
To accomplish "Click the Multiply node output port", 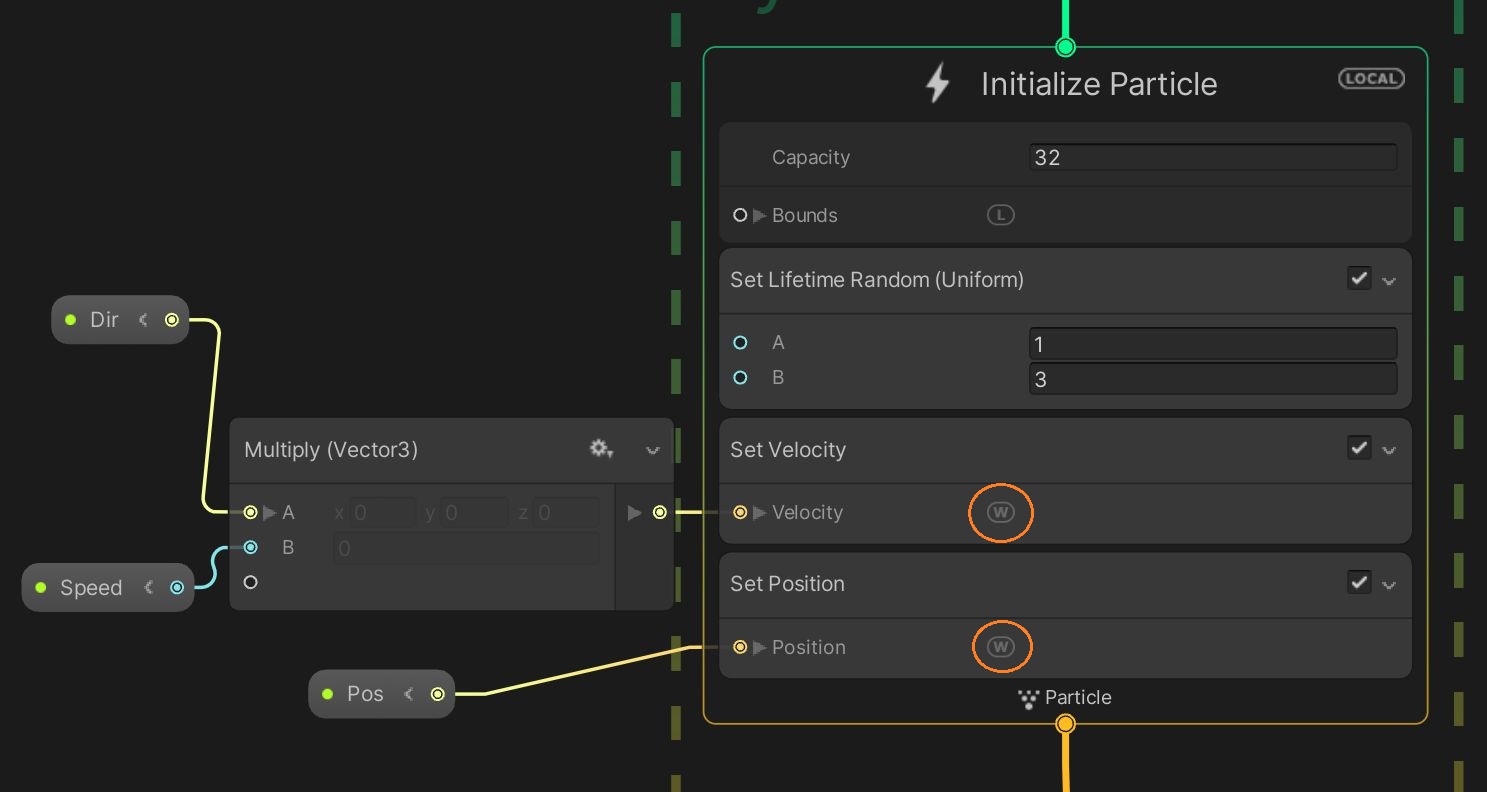I will click(x=659, y=512).
